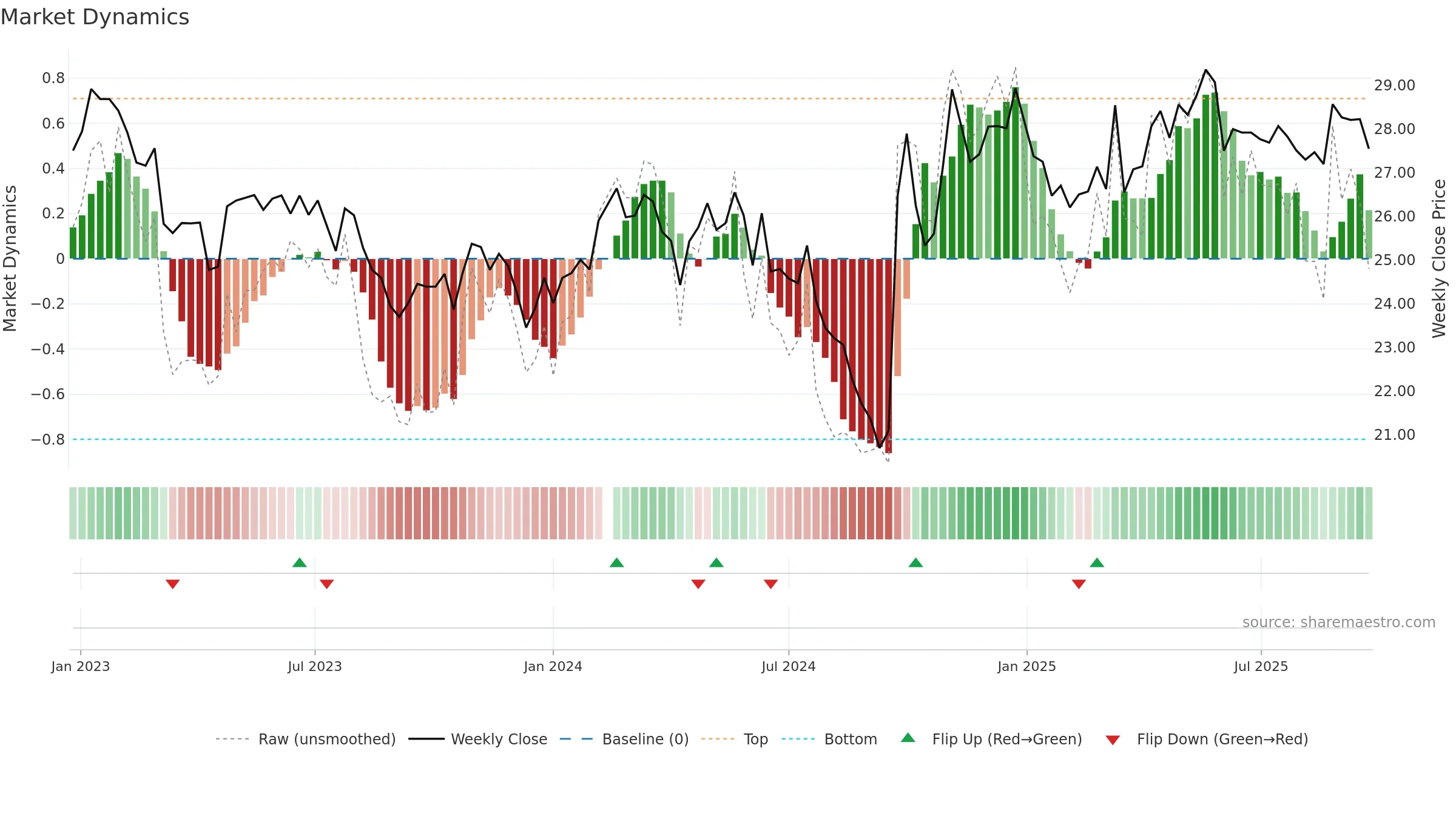Click the Jan 2023 x-axis label
1456x819 pixels.
pos(81,666)
